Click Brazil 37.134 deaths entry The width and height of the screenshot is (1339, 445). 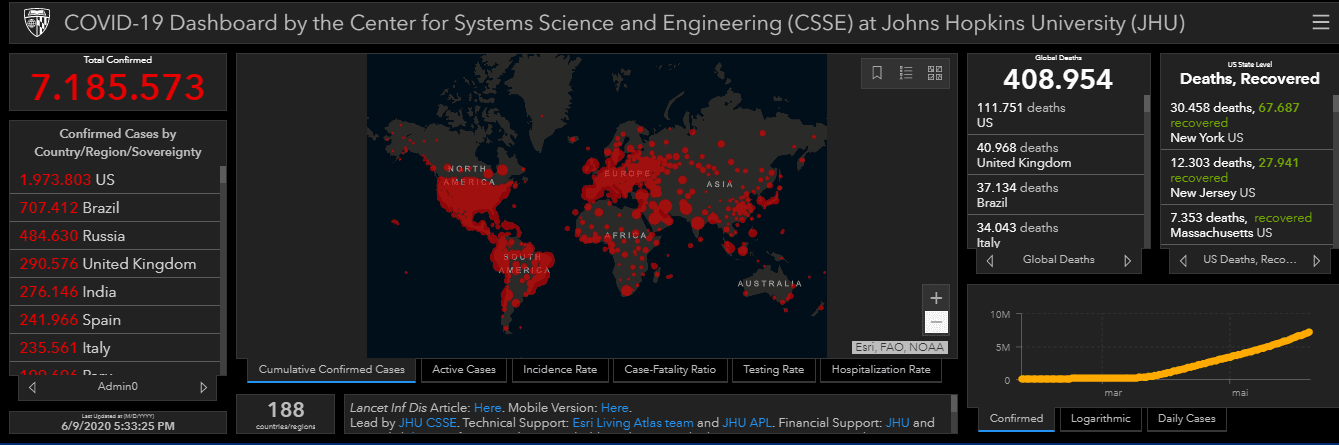[1056, 195]
